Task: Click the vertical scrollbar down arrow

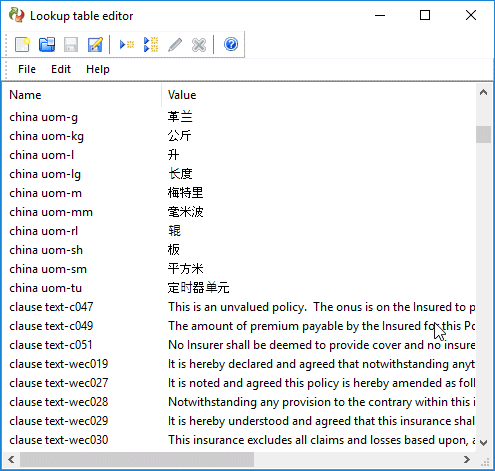Action: point(484,443)
